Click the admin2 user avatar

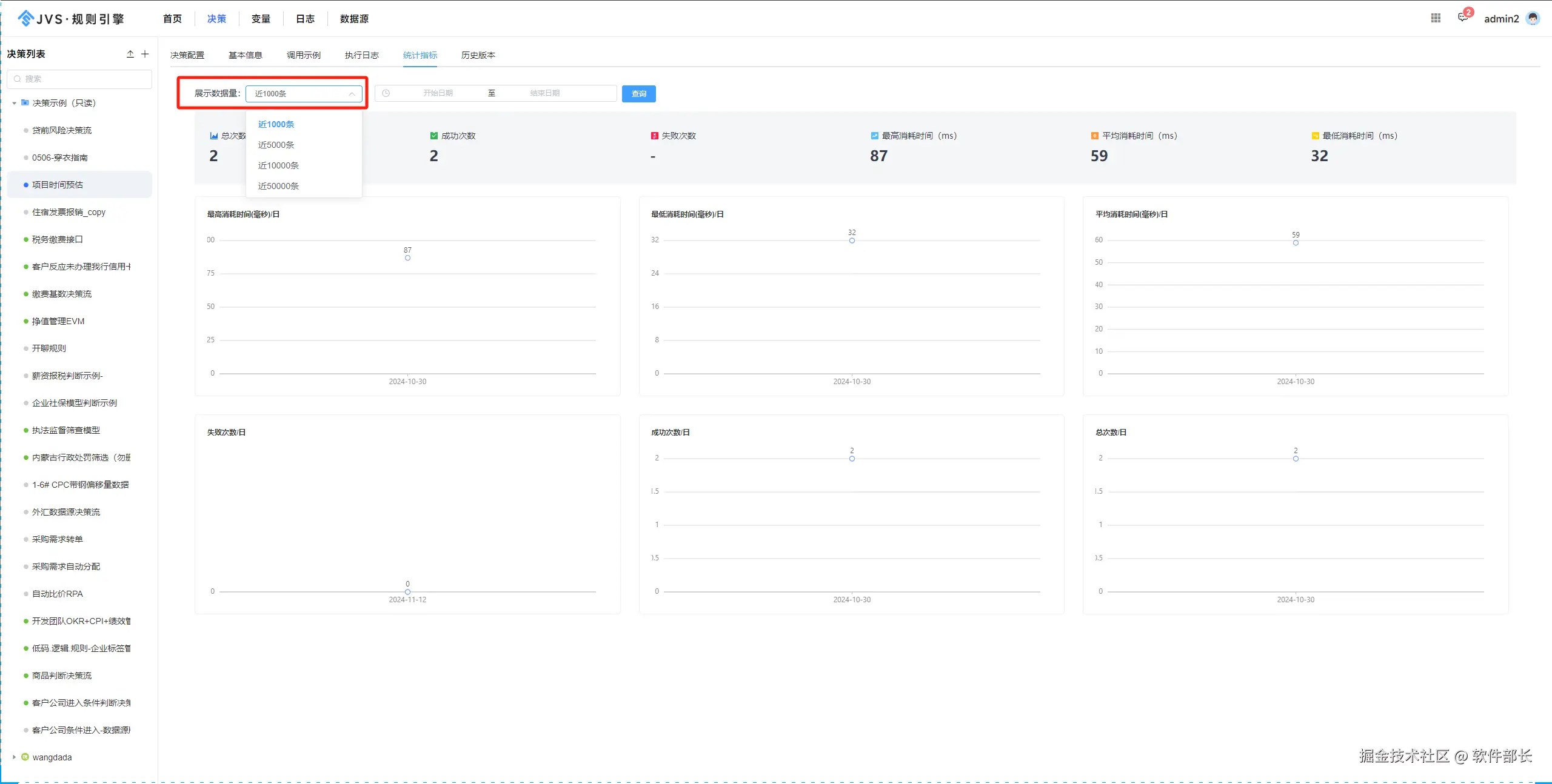1533,18
